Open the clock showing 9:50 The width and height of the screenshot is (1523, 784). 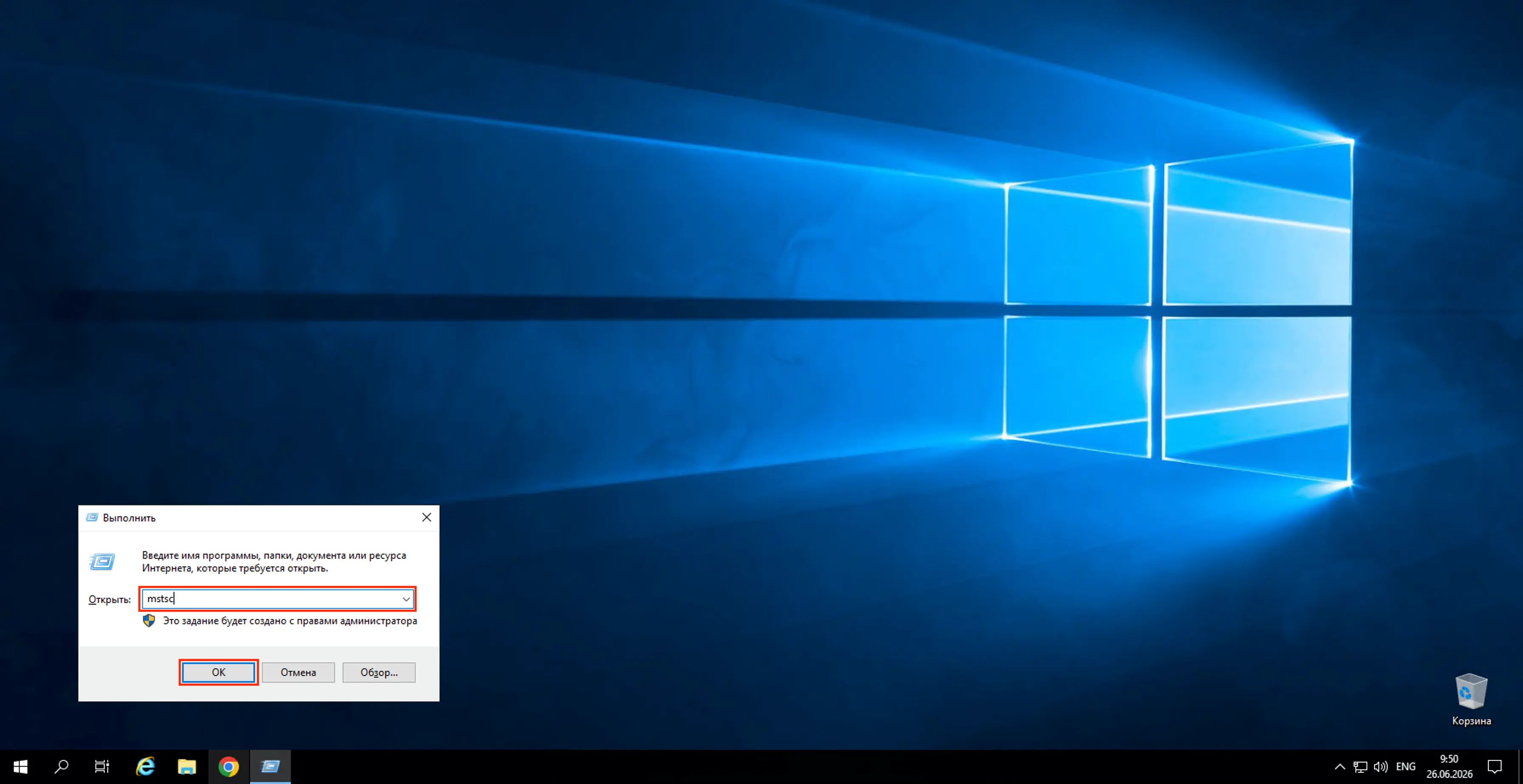coord(1449,766)
